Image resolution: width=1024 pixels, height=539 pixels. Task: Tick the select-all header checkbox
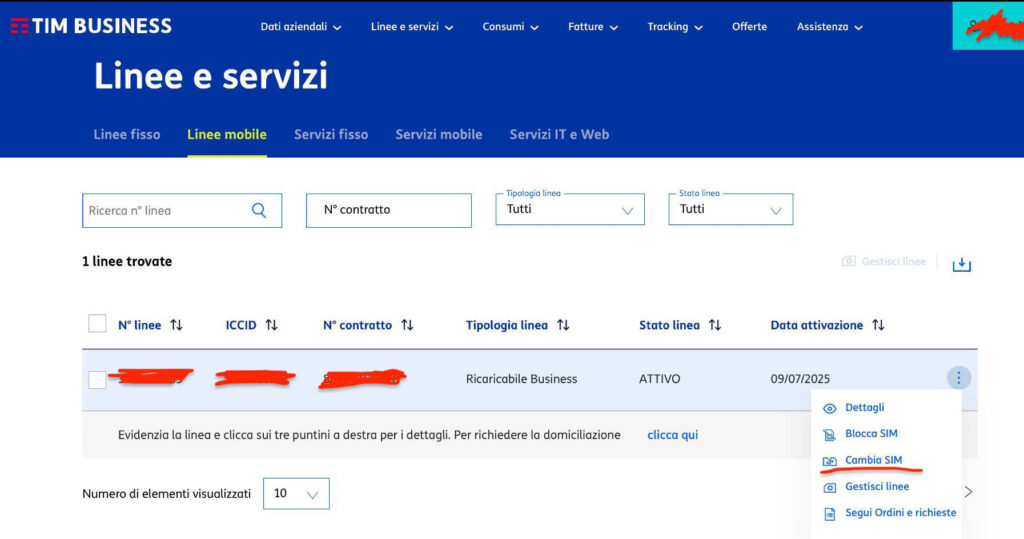click(x=97, y=323)
